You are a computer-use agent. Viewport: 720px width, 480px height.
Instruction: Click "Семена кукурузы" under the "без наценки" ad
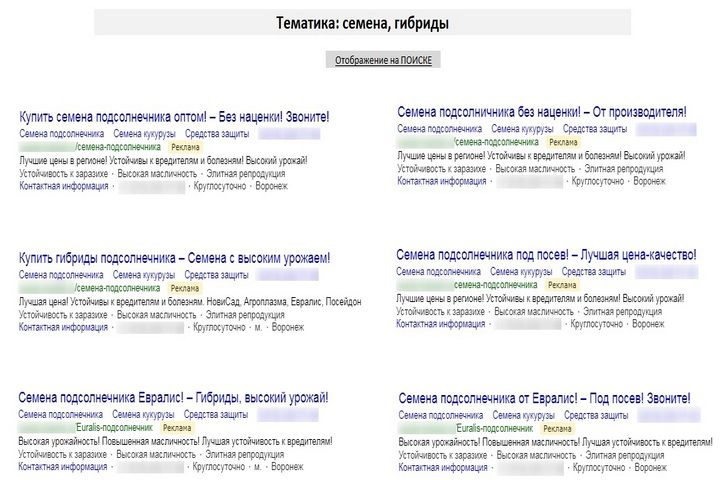[522, 128]
